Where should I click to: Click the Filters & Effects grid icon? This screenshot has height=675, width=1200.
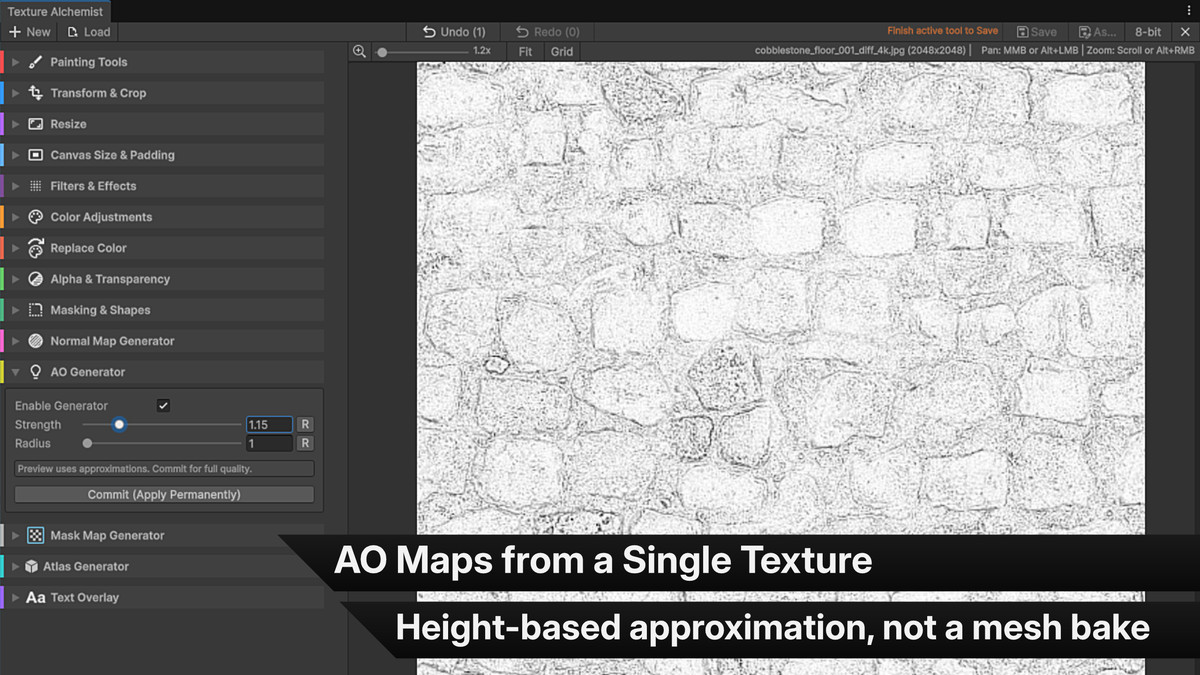click(x=36, y=186)
